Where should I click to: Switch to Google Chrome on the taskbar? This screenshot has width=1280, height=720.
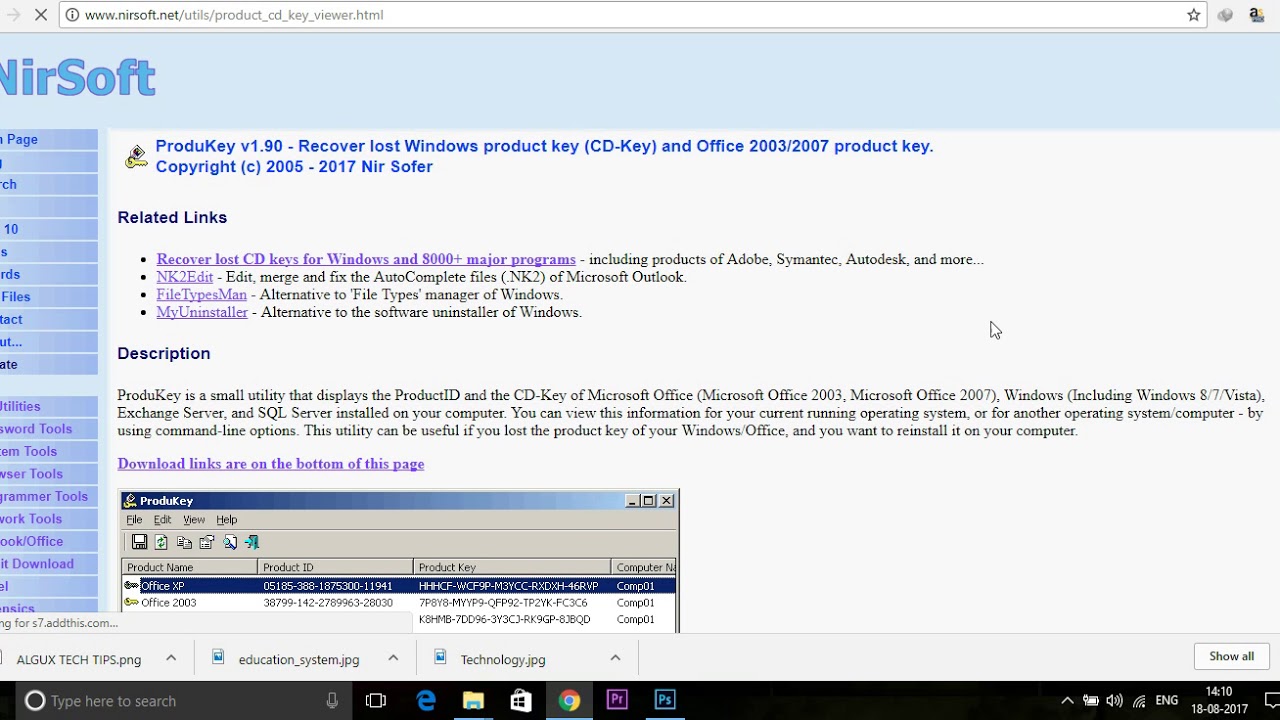click(x=569, y=701)
